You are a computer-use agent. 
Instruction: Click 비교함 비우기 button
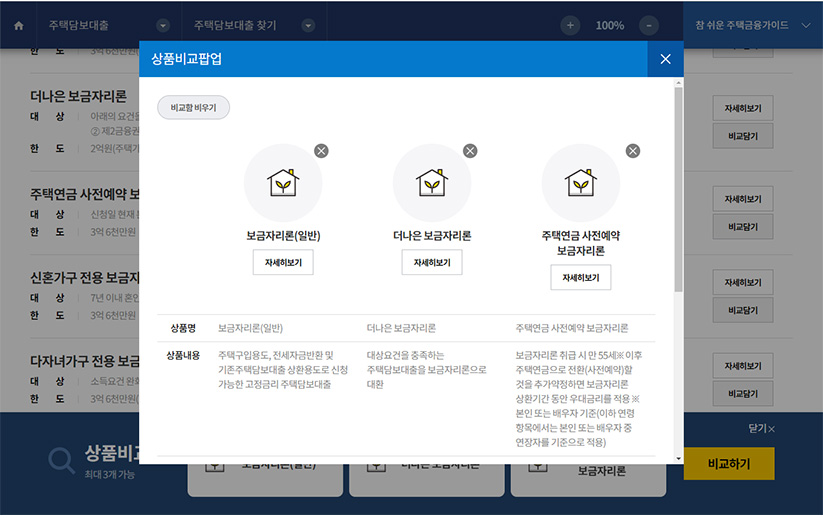(x=193, y=108)
